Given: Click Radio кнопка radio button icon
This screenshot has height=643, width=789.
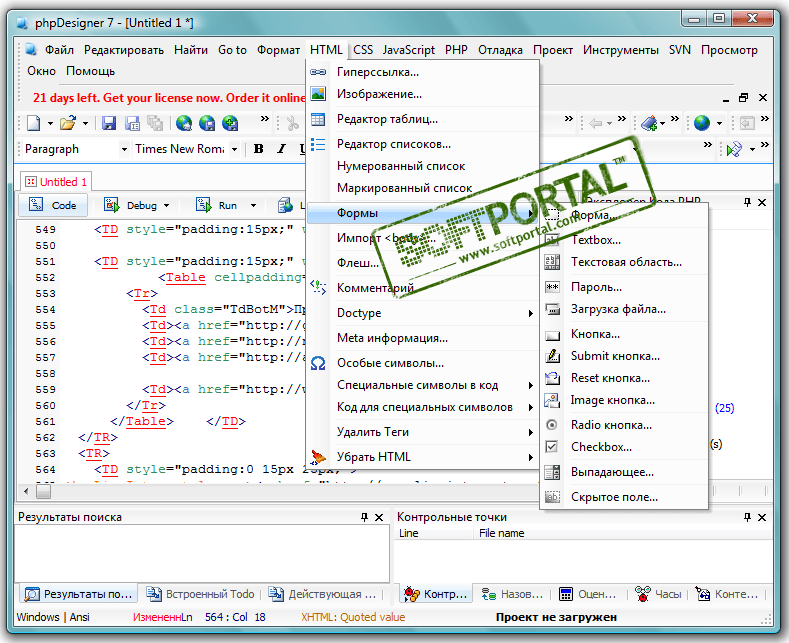Looking at the screenshot, I should (552, 425).
